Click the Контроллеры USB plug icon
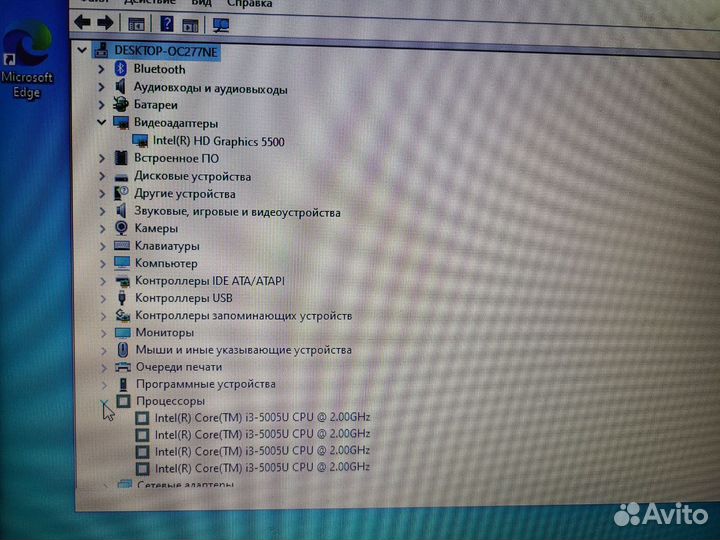This screenshot has height=540, width=720. click(122, 298)
